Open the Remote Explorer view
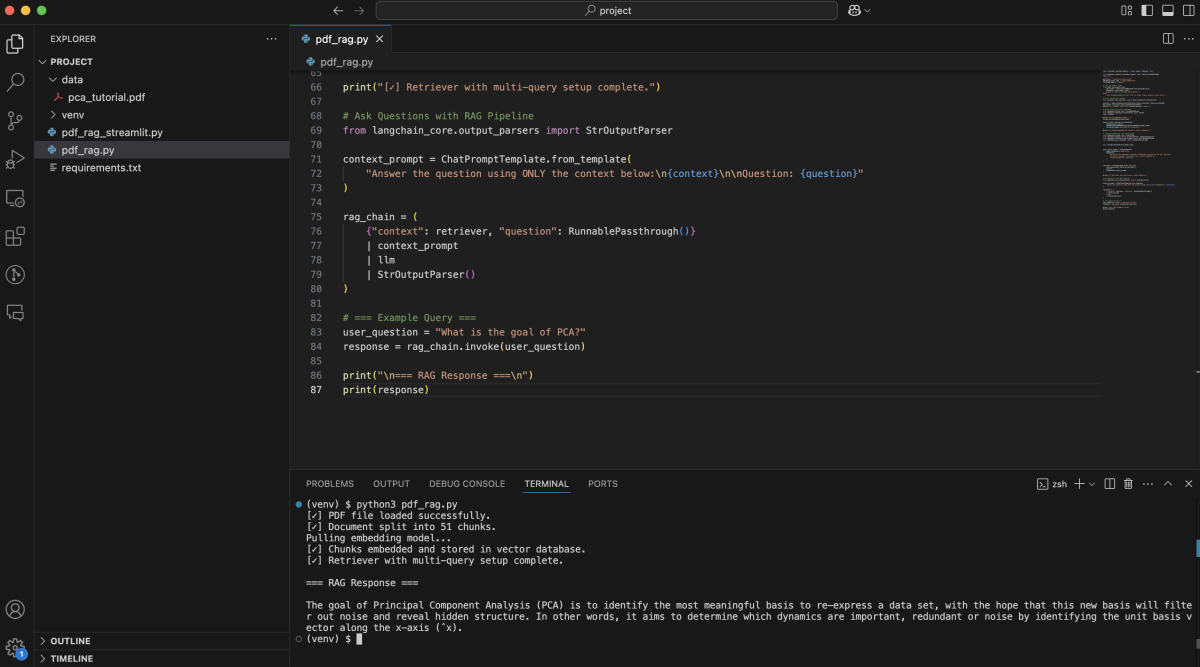 pos(15,198)
